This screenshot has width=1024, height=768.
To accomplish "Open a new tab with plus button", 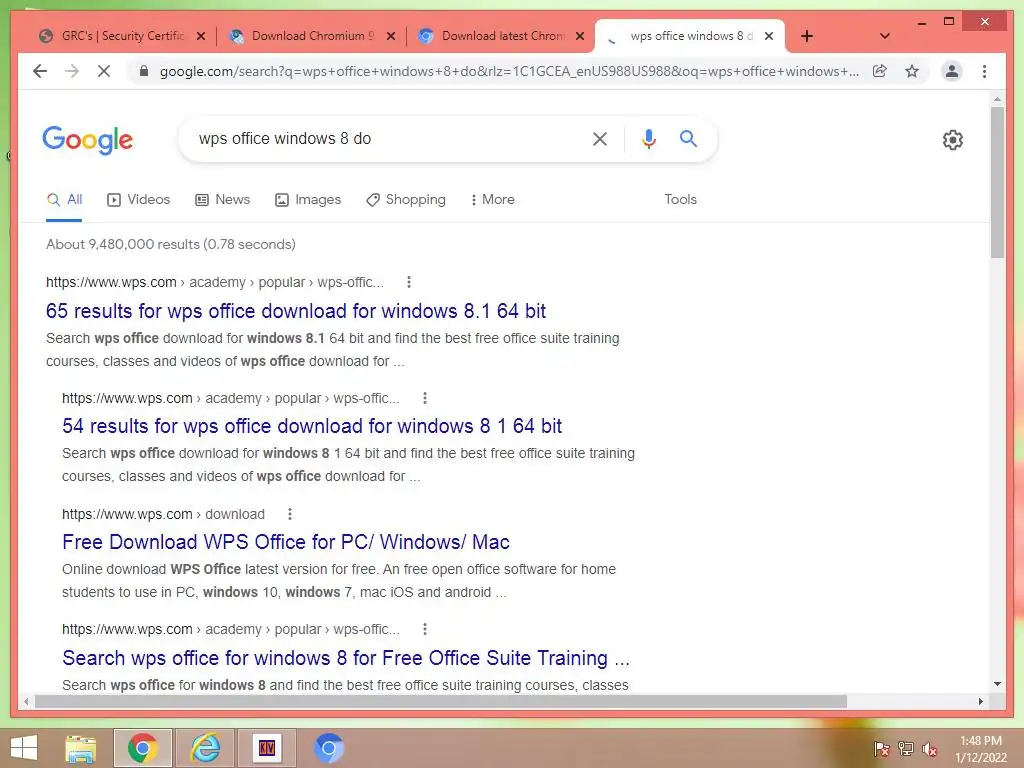I will [807, 36].
